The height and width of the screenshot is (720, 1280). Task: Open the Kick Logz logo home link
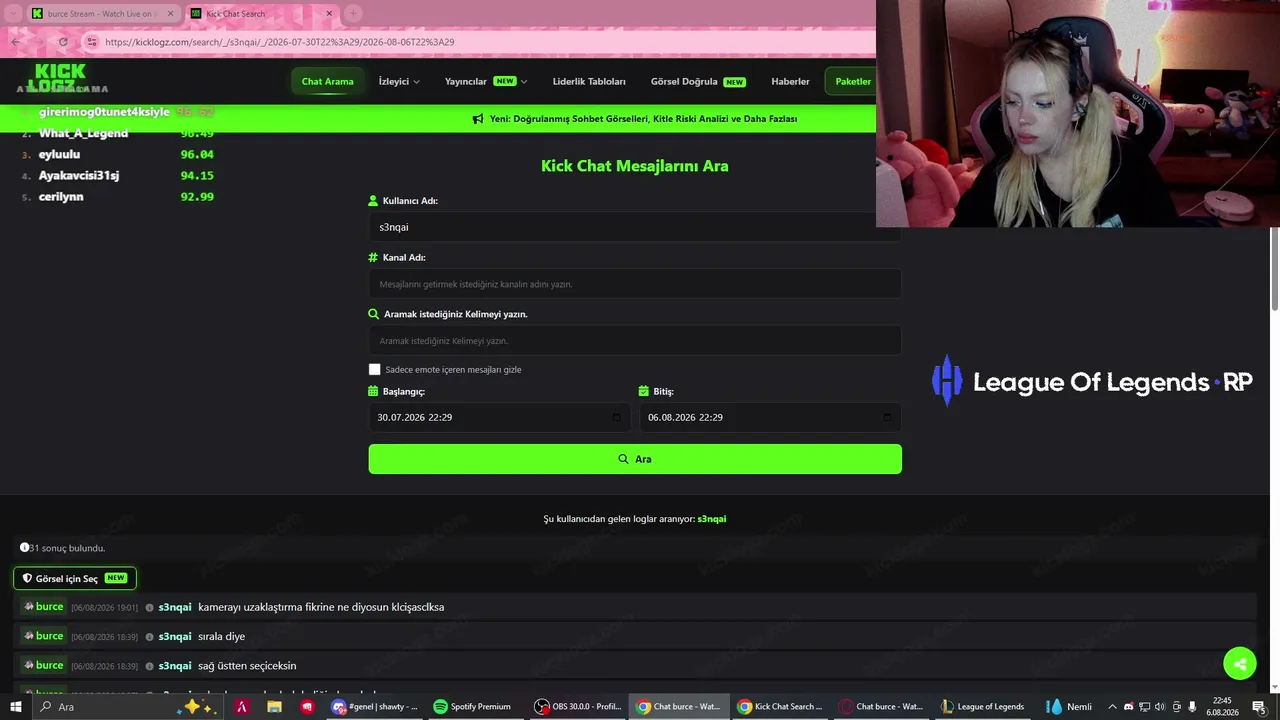[x=58, y=78]
